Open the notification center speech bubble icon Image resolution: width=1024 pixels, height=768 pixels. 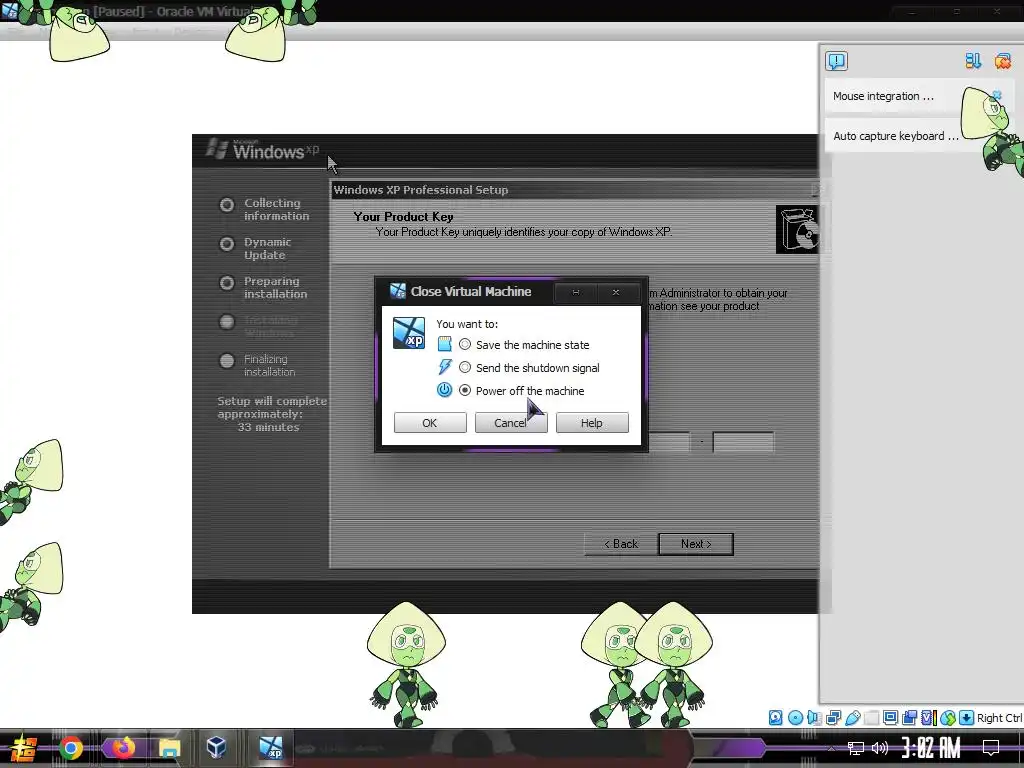coord(836,61)
